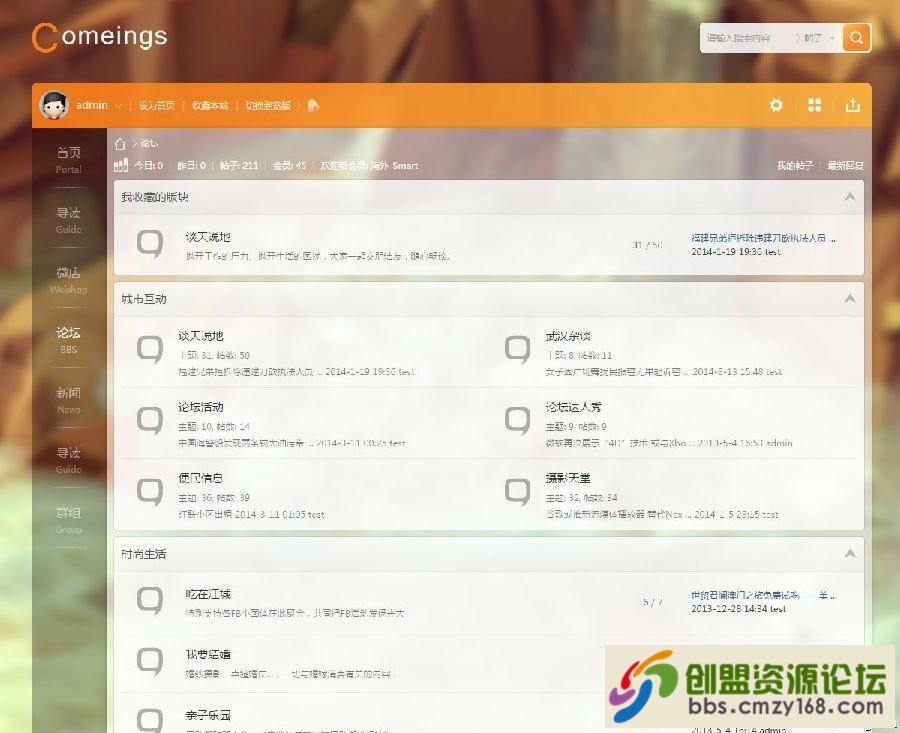Open the four-square grid icon
This screenshot has height=733, width=900.
(x=814, y=105)
